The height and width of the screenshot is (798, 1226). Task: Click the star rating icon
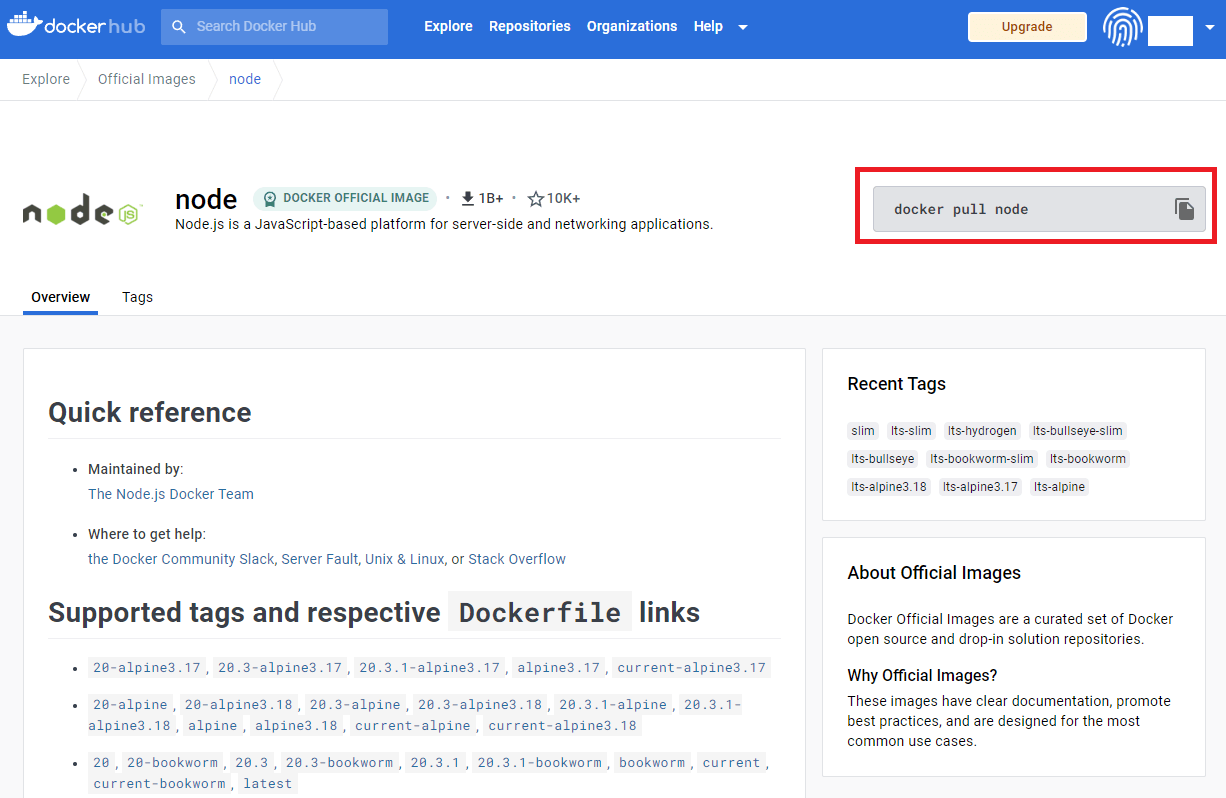click(x=536, y=198)
